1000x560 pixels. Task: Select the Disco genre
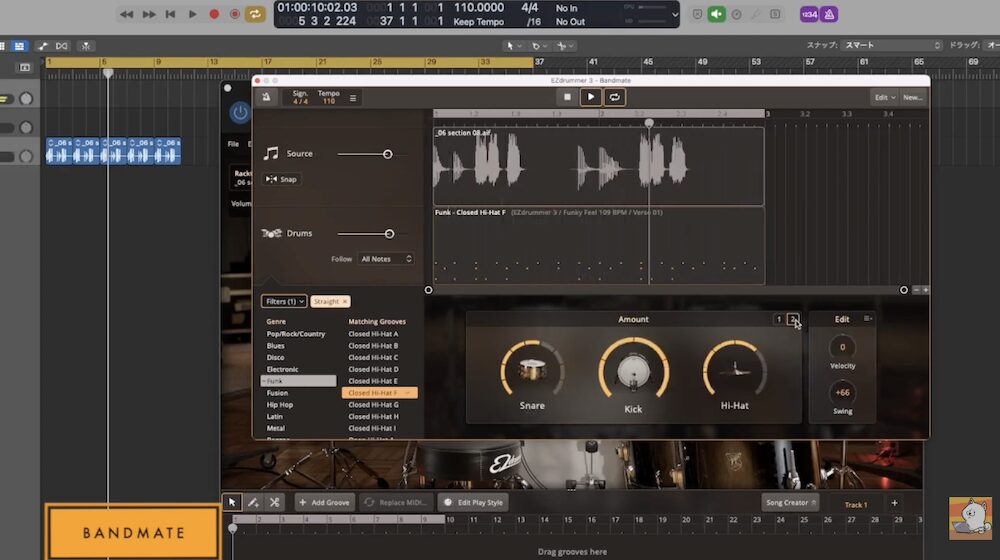tap(276, 357)
